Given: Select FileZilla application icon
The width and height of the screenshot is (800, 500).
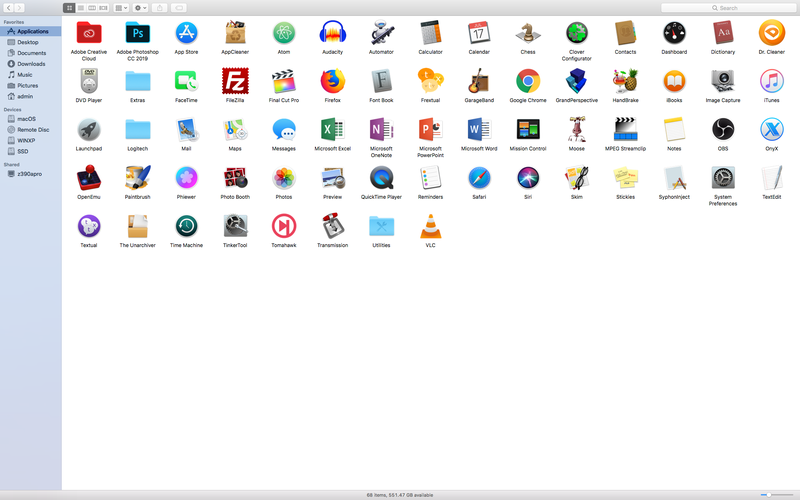Looking at the screenshot, I should tap(235, 81).
